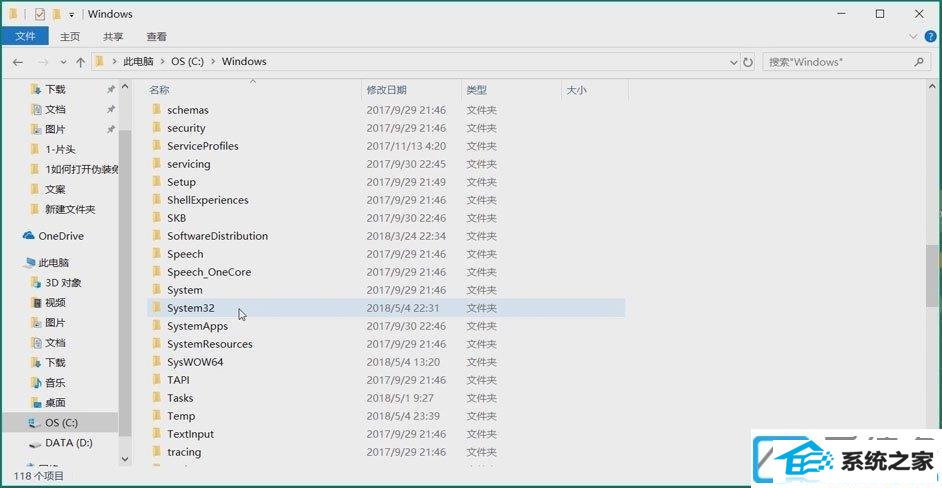Click the 音乐 icon in sidebar

point(36,383)
